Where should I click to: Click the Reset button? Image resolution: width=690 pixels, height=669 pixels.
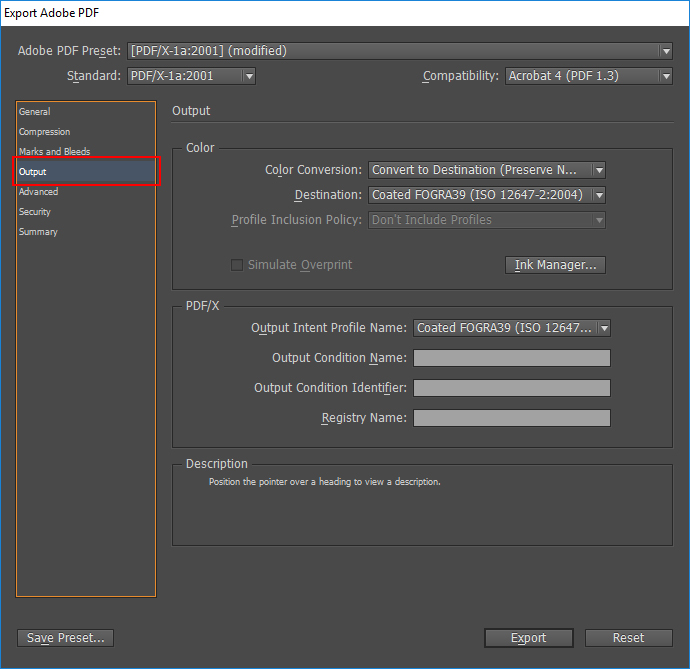click(x=628, y=638)
